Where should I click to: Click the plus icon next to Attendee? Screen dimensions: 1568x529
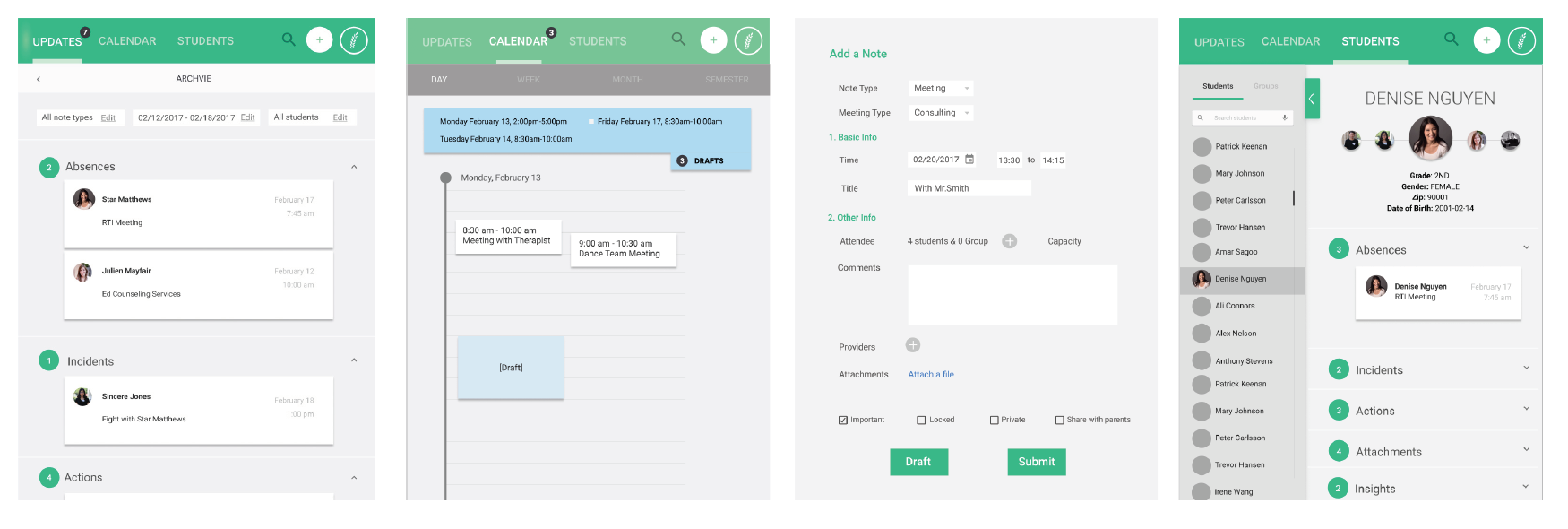pos(1010,241)
